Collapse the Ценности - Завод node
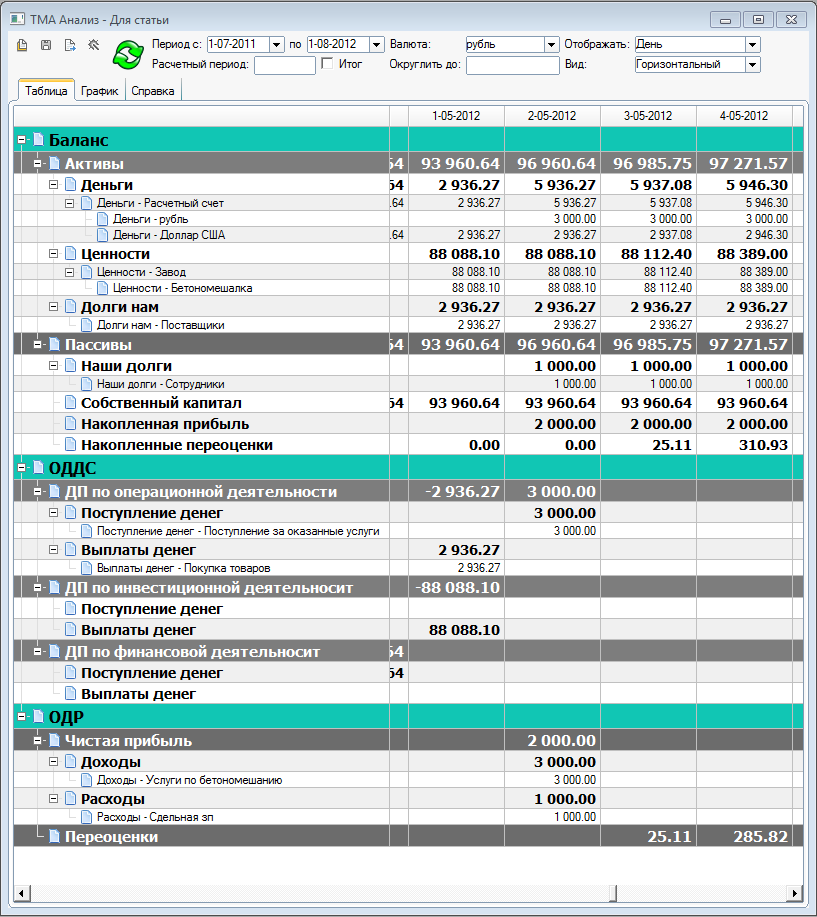This screenshot has width=817, height=917. pyautogui.click(x=70, y=272)
